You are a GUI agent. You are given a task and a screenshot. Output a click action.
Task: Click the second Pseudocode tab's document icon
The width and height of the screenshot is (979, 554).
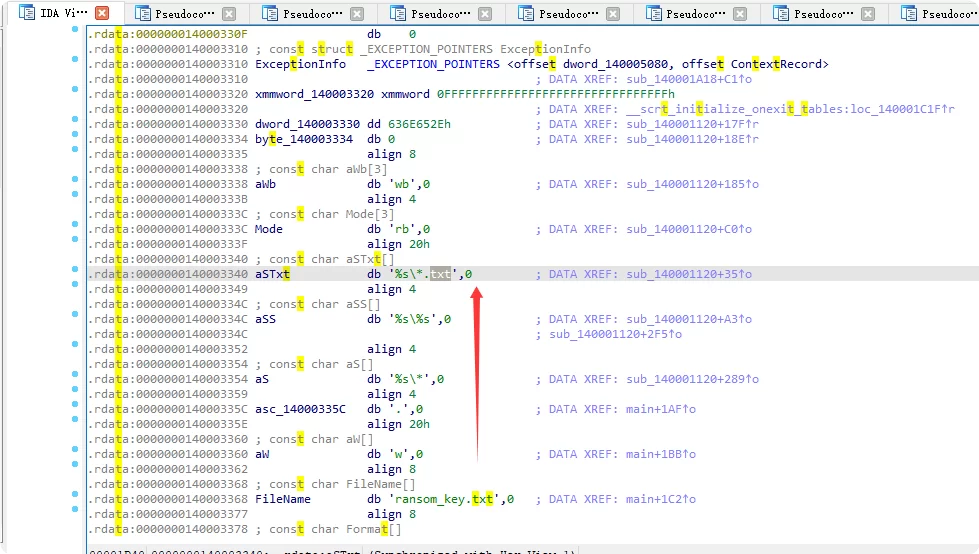(x=271, y=14)
